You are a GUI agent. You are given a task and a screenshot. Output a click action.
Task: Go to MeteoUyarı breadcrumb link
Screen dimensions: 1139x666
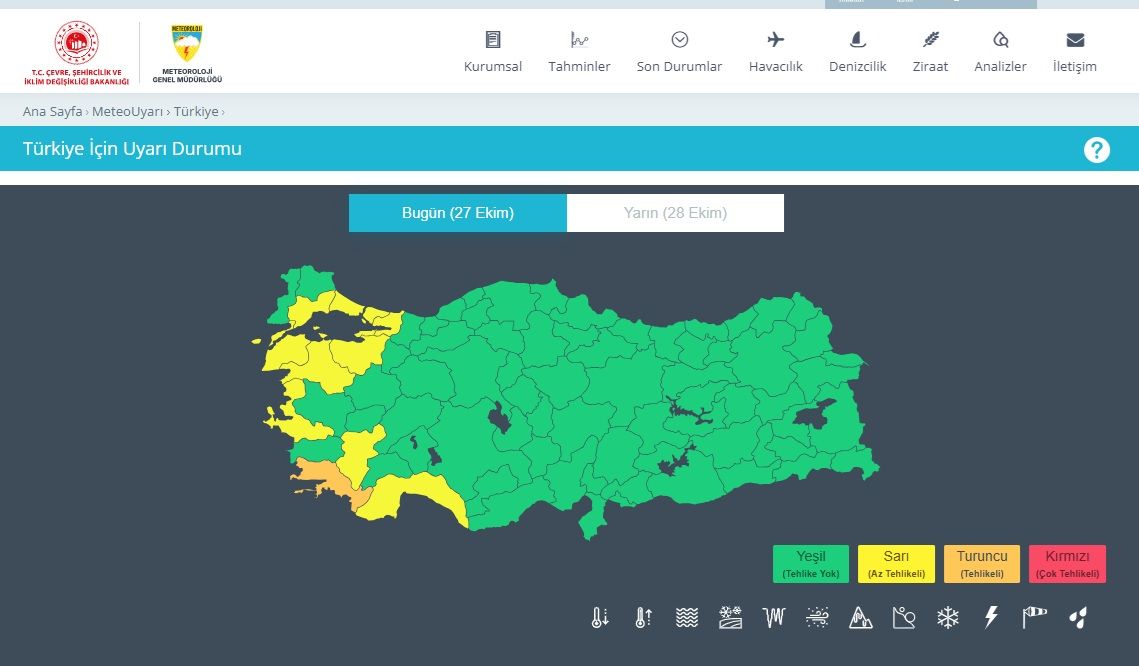(127, 111)
